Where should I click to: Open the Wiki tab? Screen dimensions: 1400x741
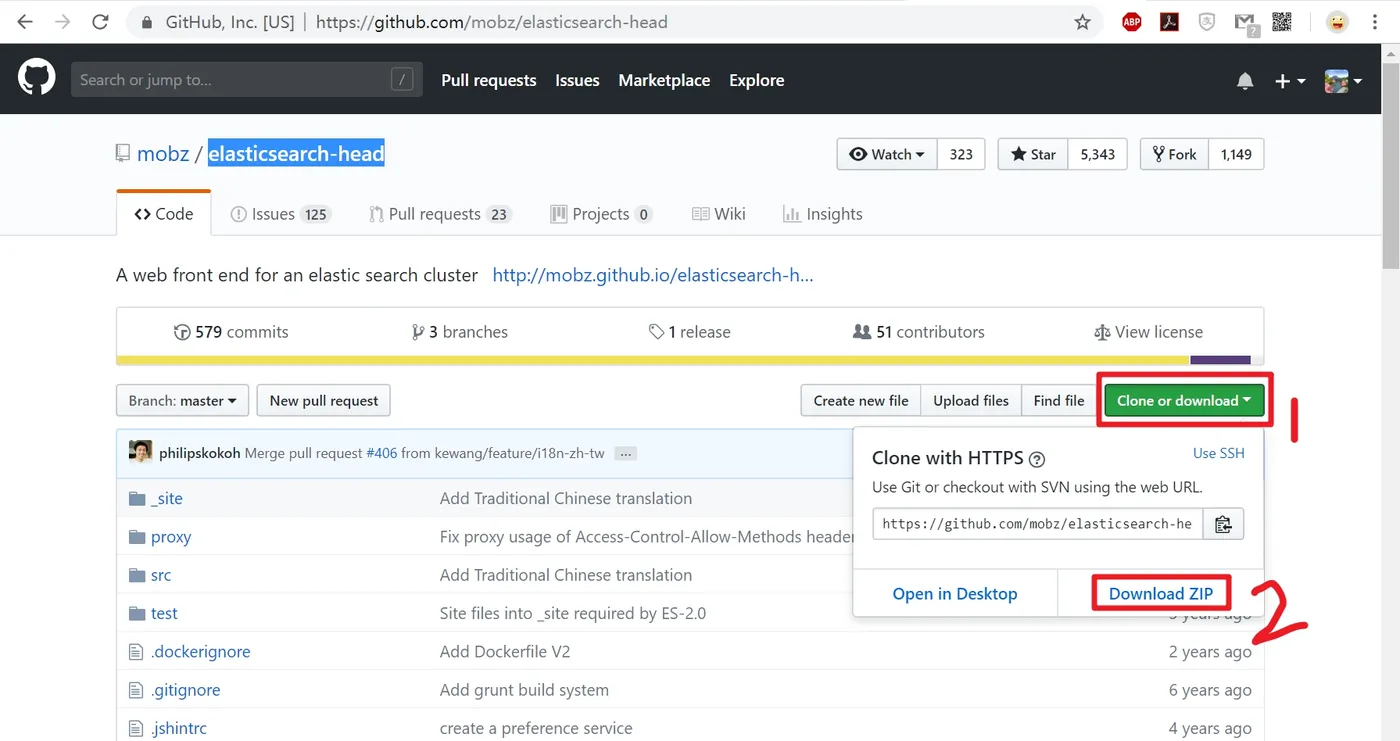click(719, 214)
